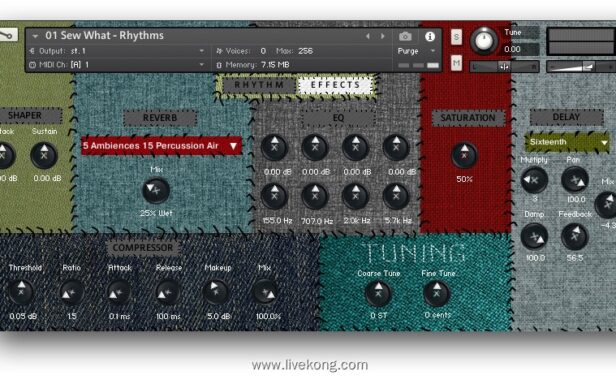Click the first EQ gain knob
Screen dimensions: 616x380
click(274, 147)
